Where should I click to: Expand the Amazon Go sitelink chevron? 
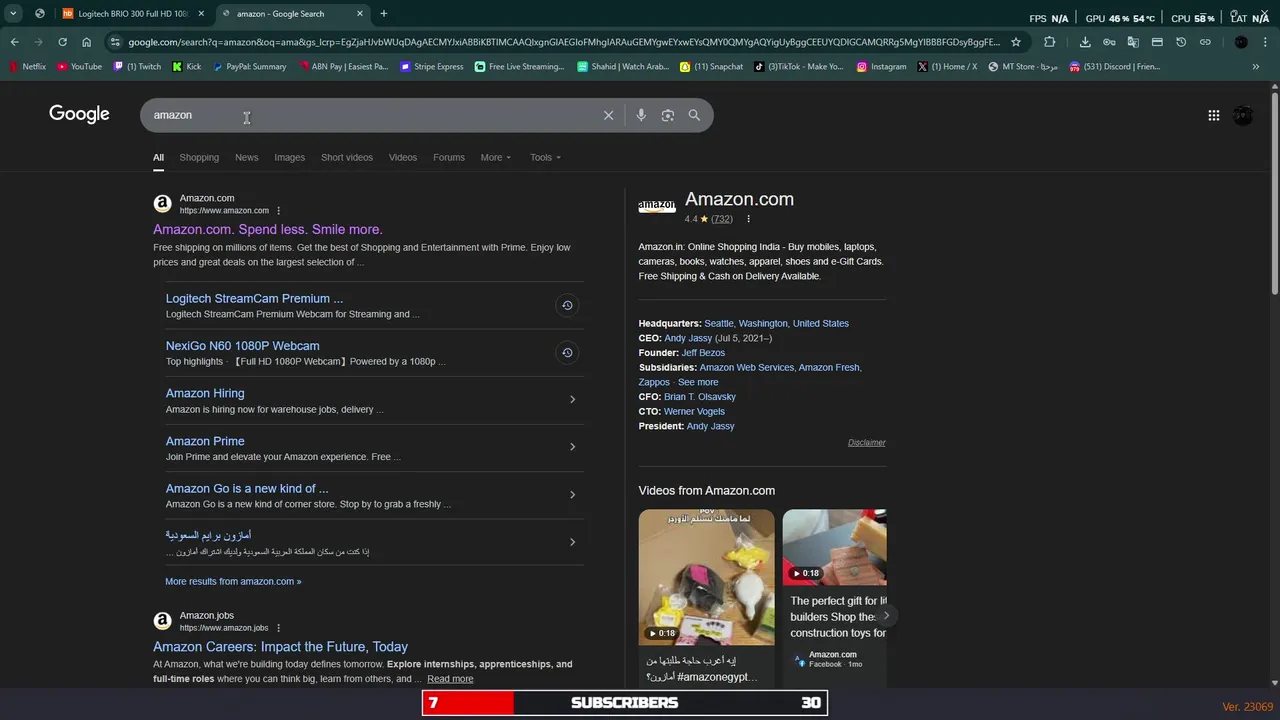point(572,495)
